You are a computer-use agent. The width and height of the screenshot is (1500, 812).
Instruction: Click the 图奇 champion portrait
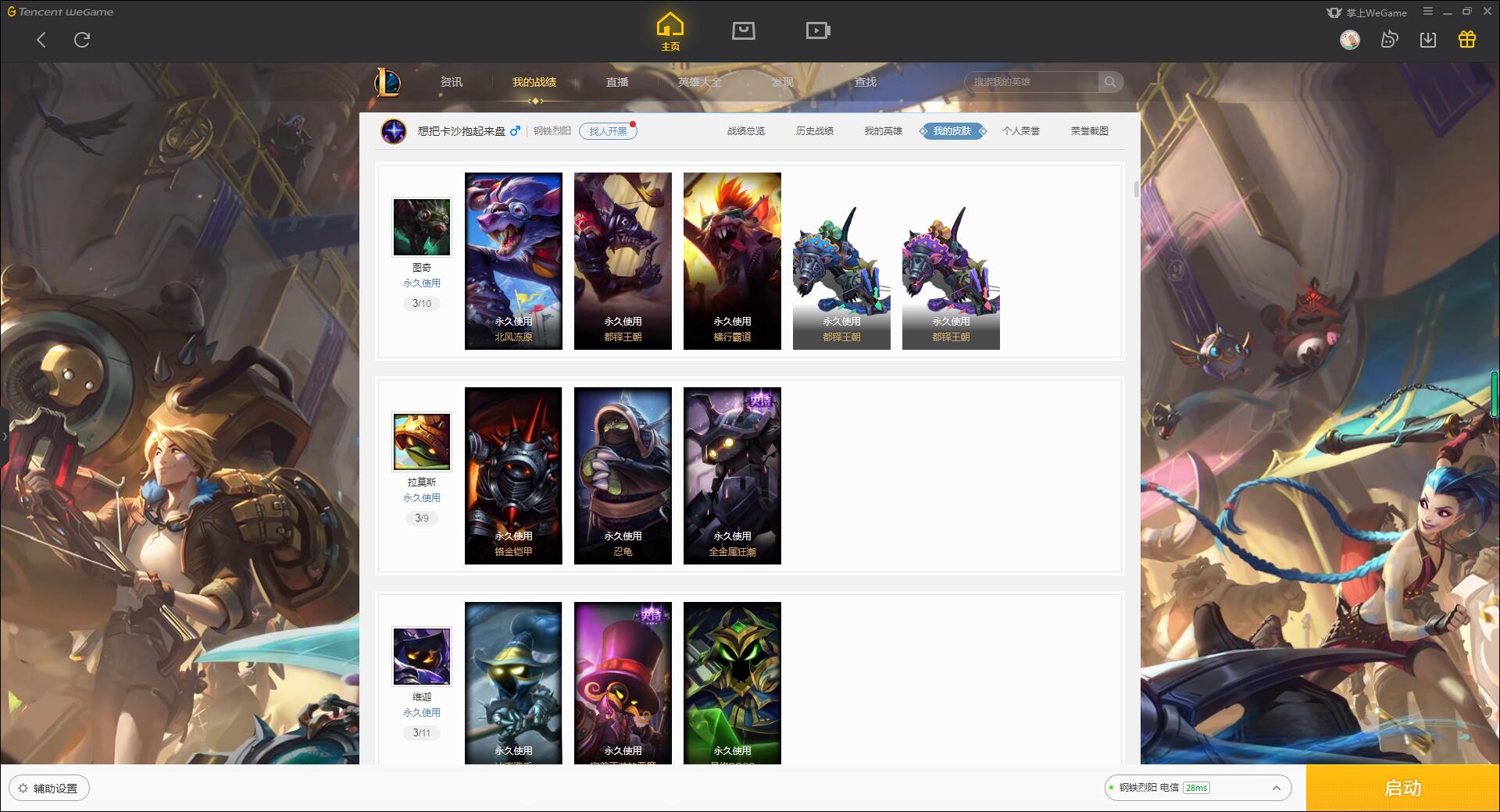[x=422, y=226]
